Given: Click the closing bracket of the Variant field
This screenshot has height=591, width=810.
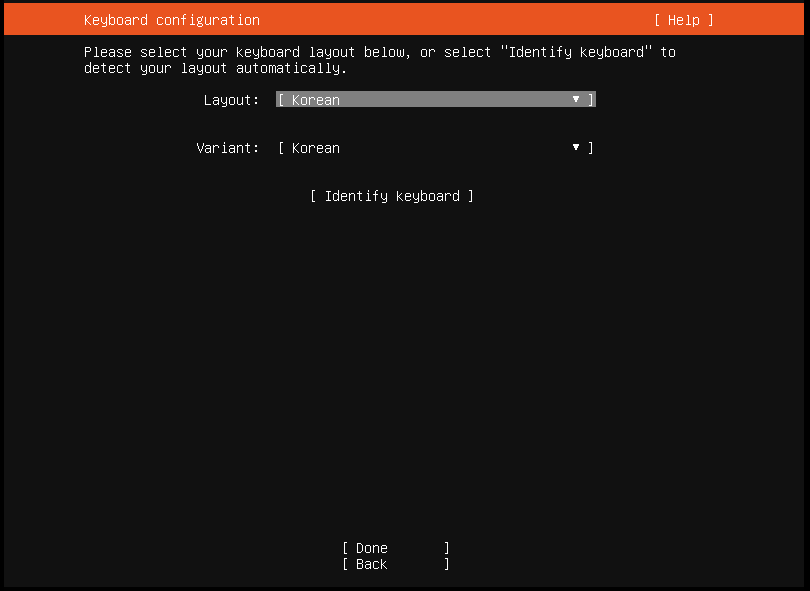Looking at the screenshot, I should pyautogui.click(x=591, y=148).
